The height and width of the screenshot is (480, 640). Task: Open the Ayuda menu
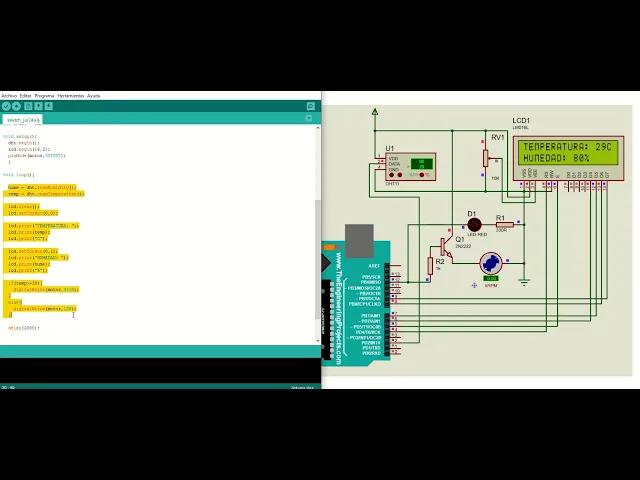coord(93,96)
